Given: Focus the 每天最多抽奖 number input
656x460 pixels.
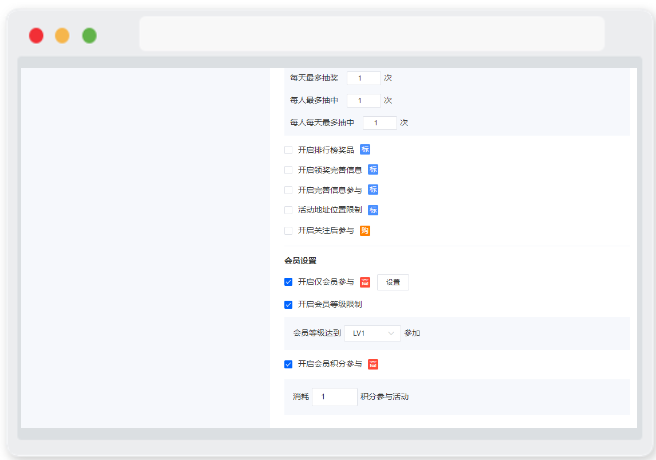Looking at the screenshot, I should (364, 78).
